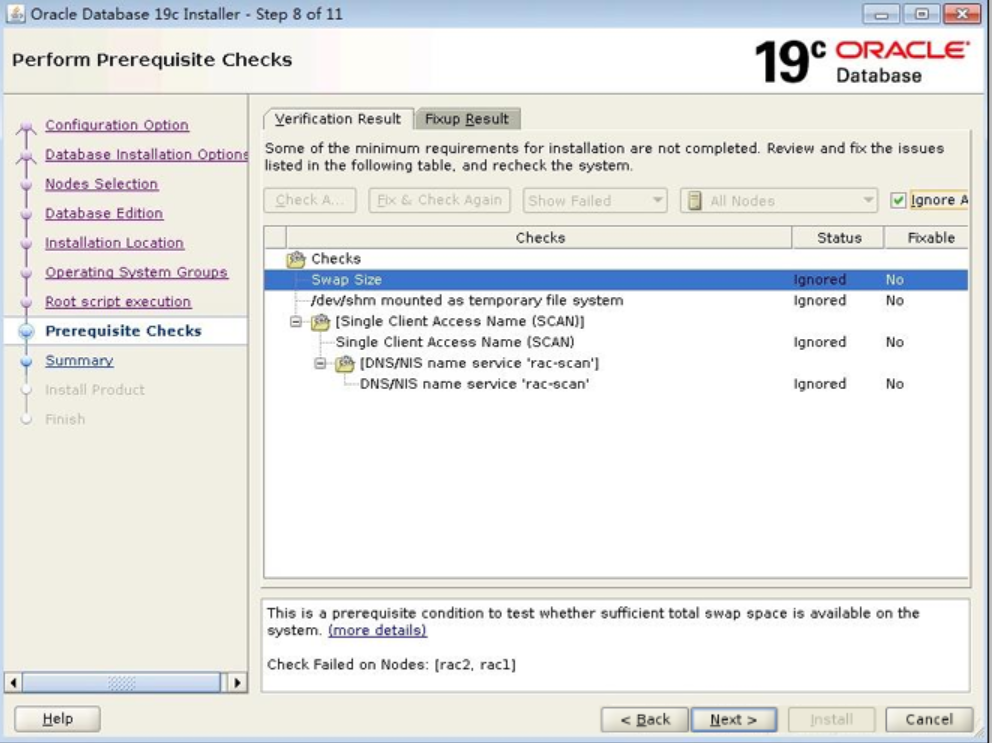Click the Back button
The width and height of the screenshot is (992, 743).
(644, 720)
